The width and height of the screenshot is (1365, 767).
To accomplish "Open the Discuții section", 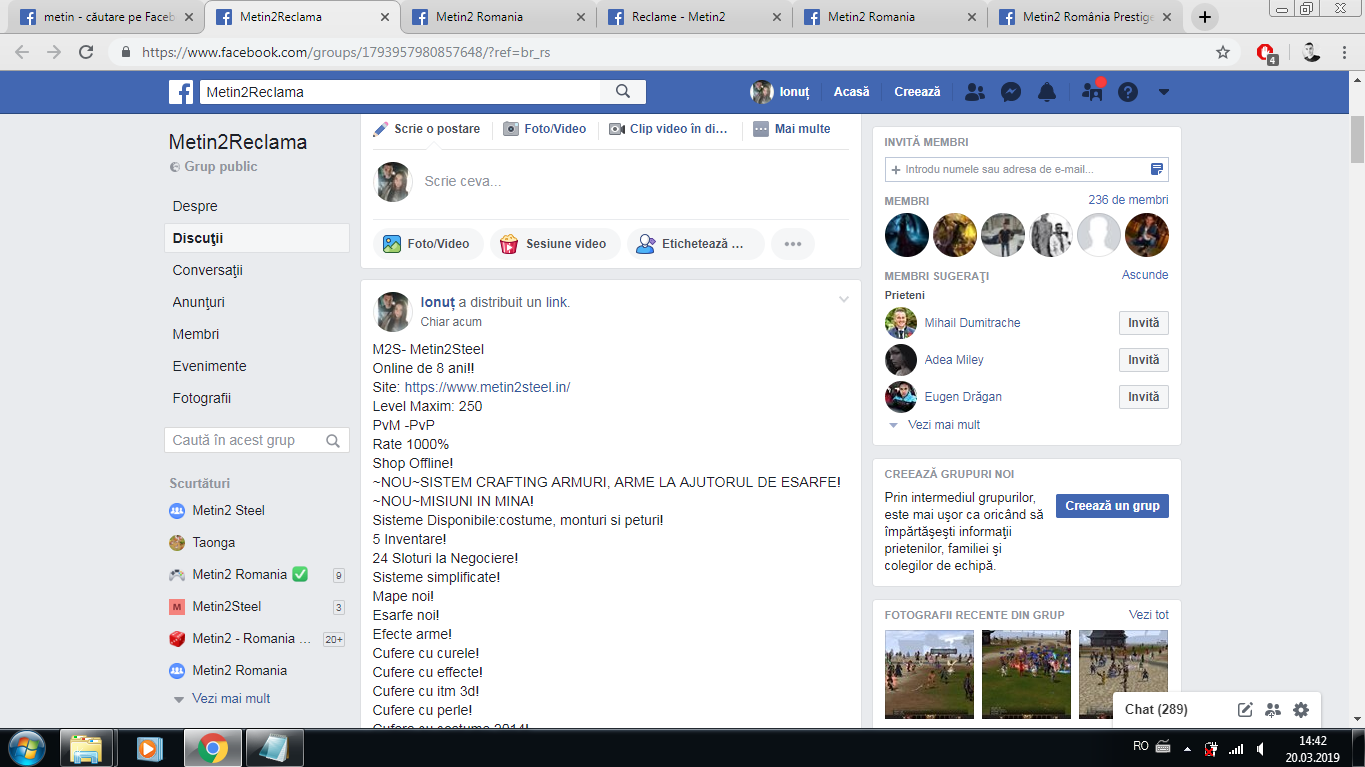I will click(x=257, y=238).
